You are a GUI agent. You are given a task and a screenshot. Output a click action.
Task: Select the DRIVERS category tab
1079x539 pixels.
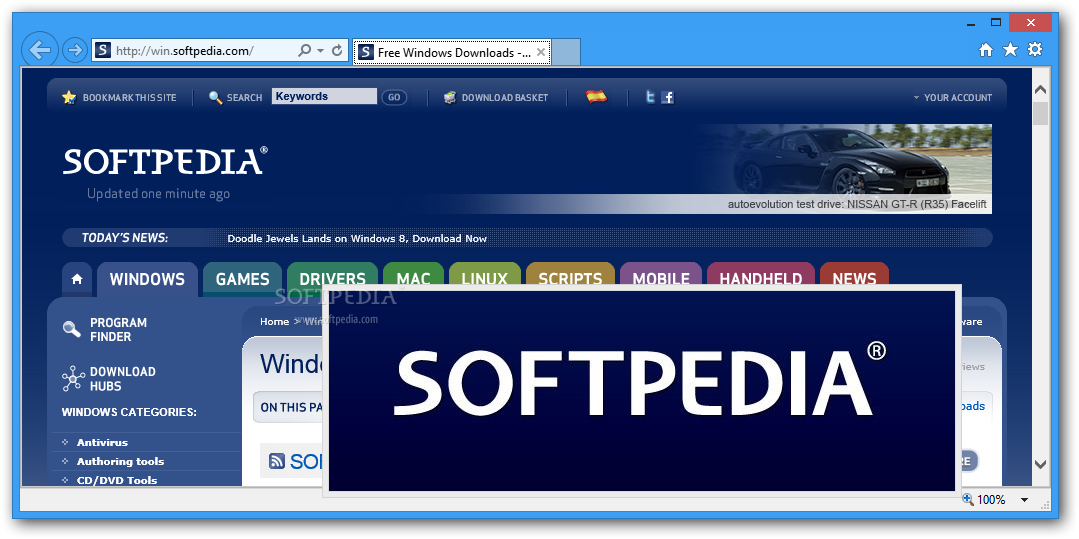point(332,273)
